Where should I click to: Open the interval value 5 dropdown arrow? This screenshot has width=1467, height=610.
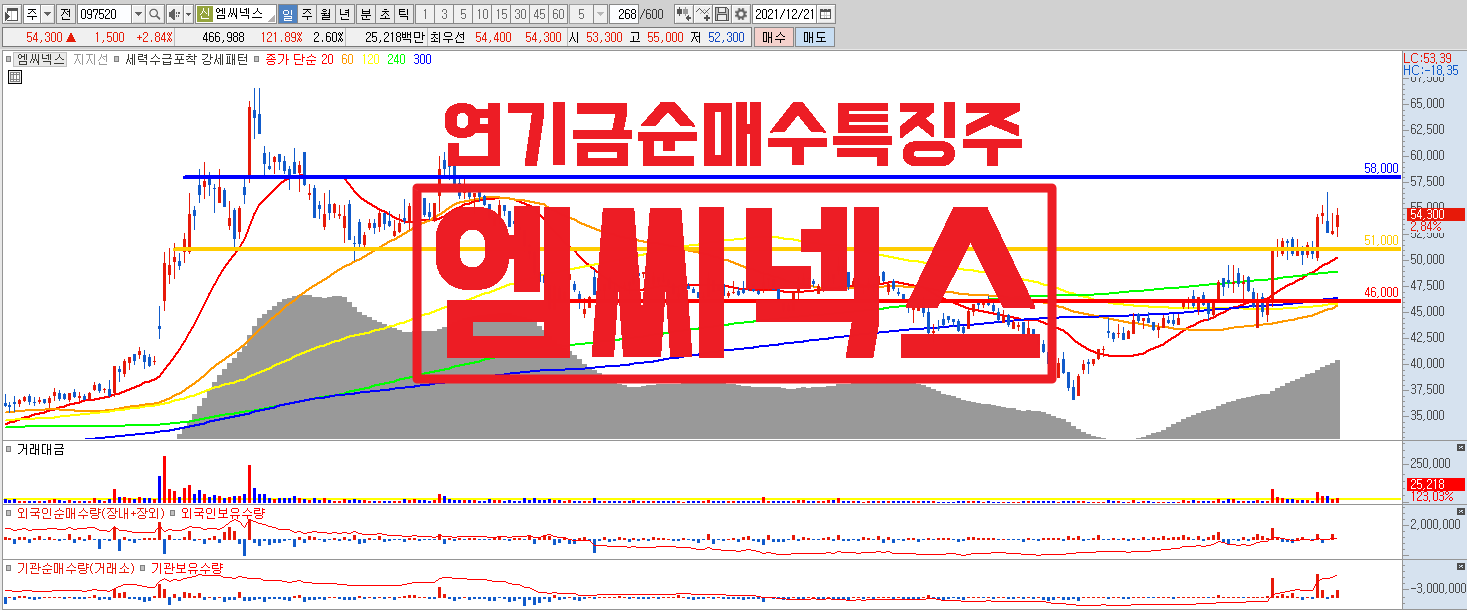[600, 14]
